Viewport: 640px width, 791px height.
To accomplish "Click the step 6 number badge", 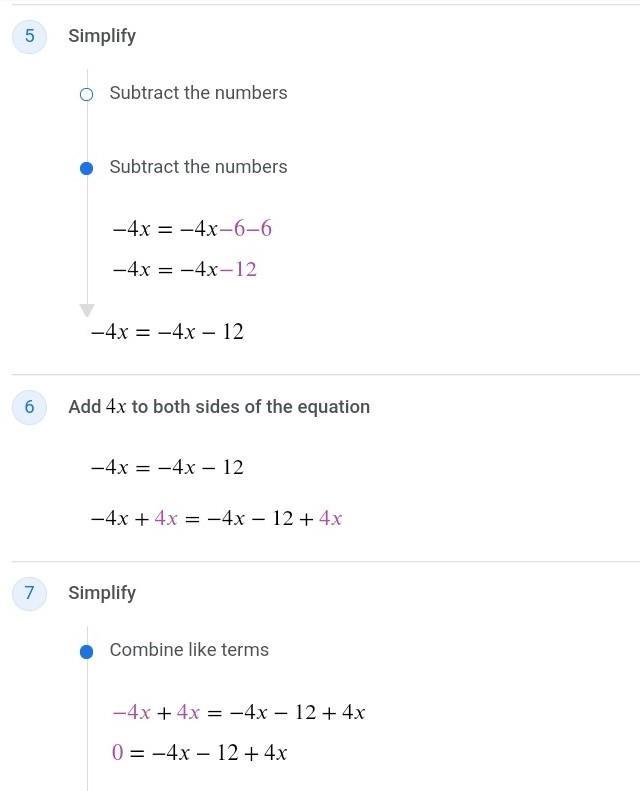I will pyautogui.click(x=29, y=407).
